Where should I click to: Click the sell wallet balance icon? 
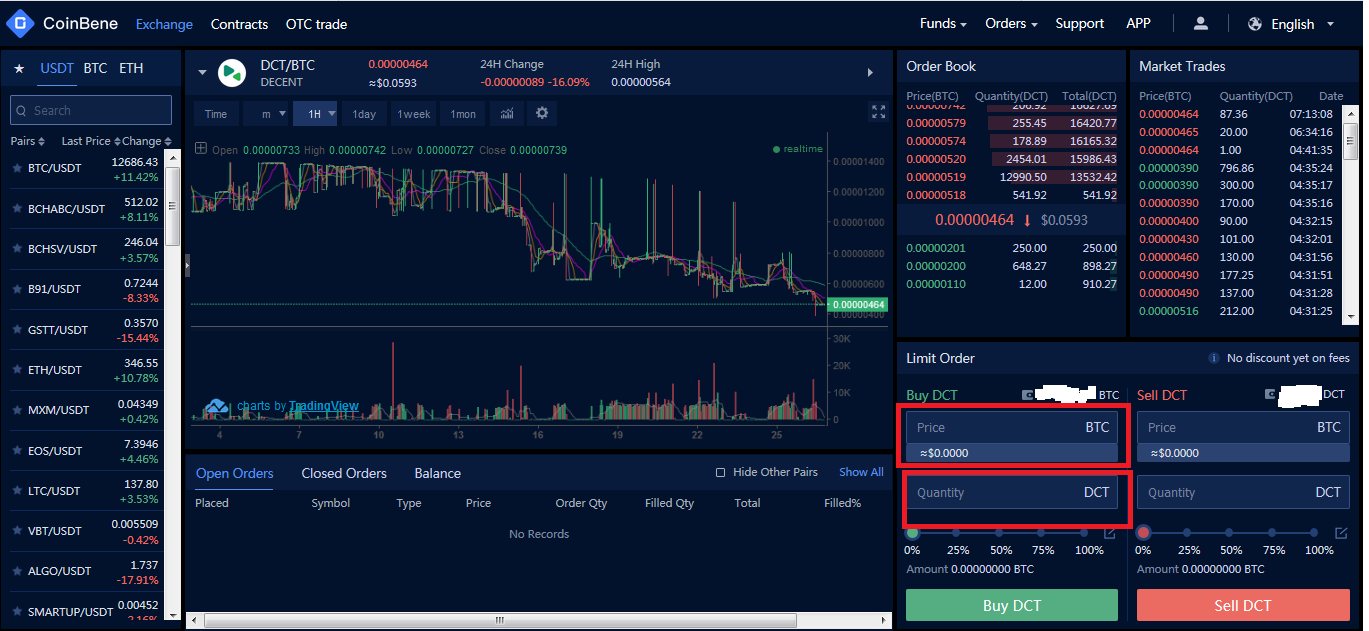point(1271,395)
